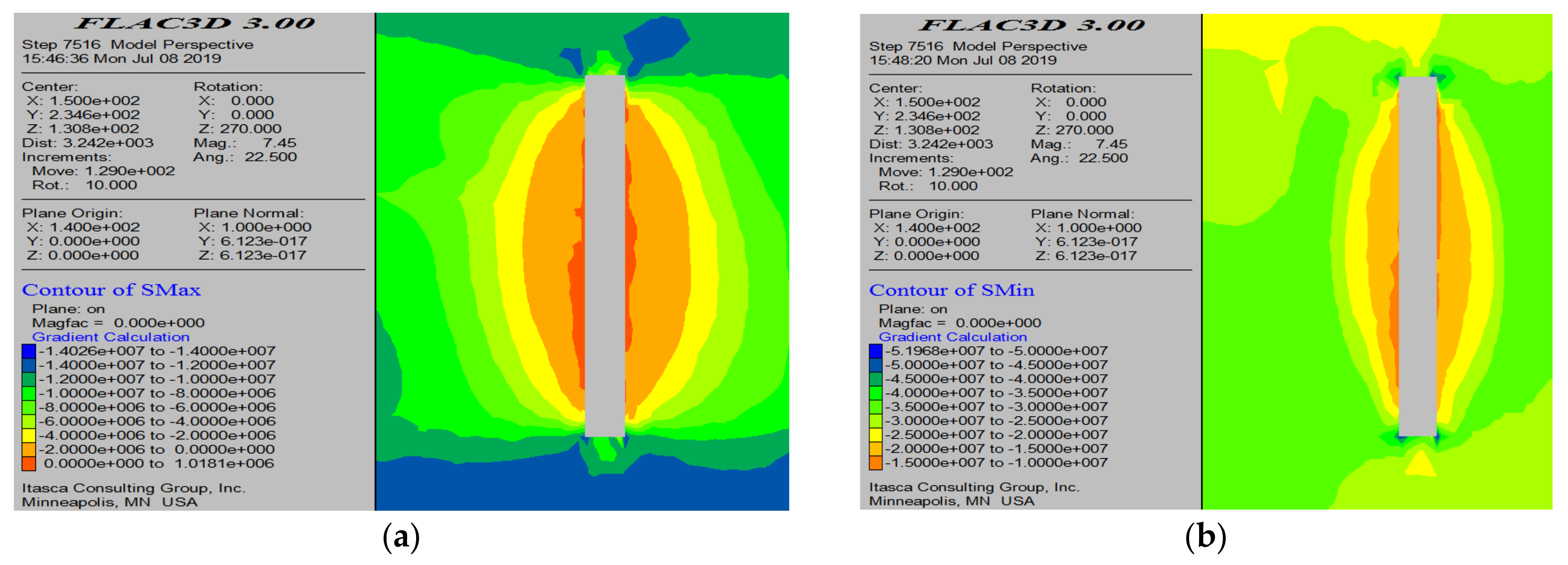
Task: Pick the SMax swatch for -1.0000e+007 to -8.0000e+006
Action: pyautogui.click(x=29, y=393)
